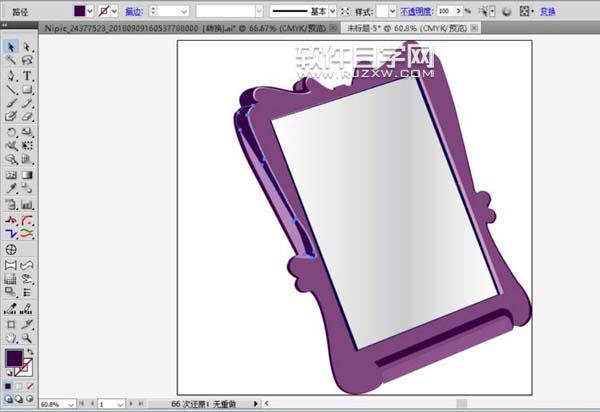Viewport: 600px width, 412px height.
Task: Adjust stroke weight stepper arrows
Action: coord(153,11)
